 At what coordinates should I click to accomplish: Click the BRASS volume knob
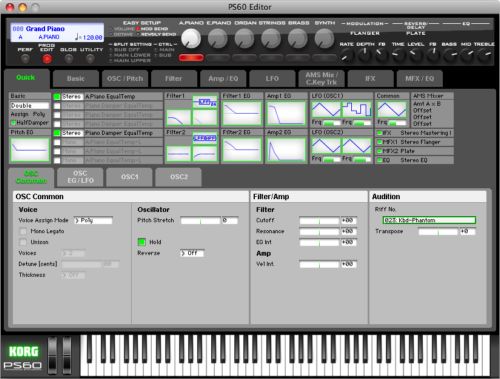[x=297, y=38]
